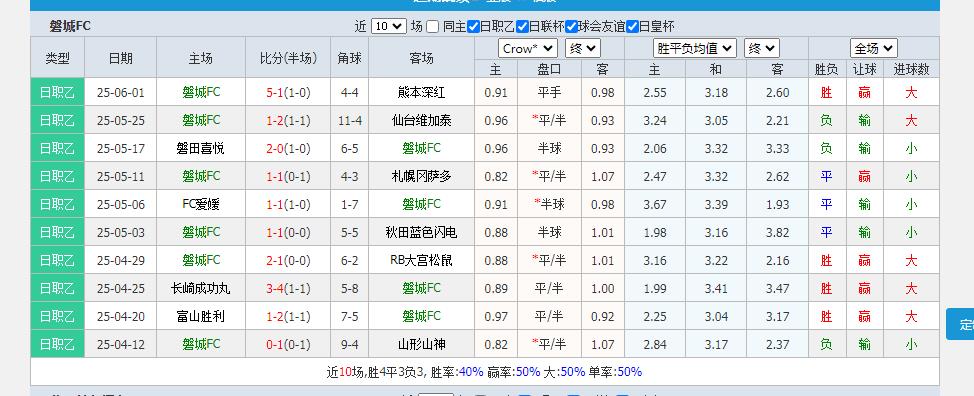Click the 小 in the 山形山神 row
Image resolution: width=974 pixels, height=396 pixels.
[911, 344]
